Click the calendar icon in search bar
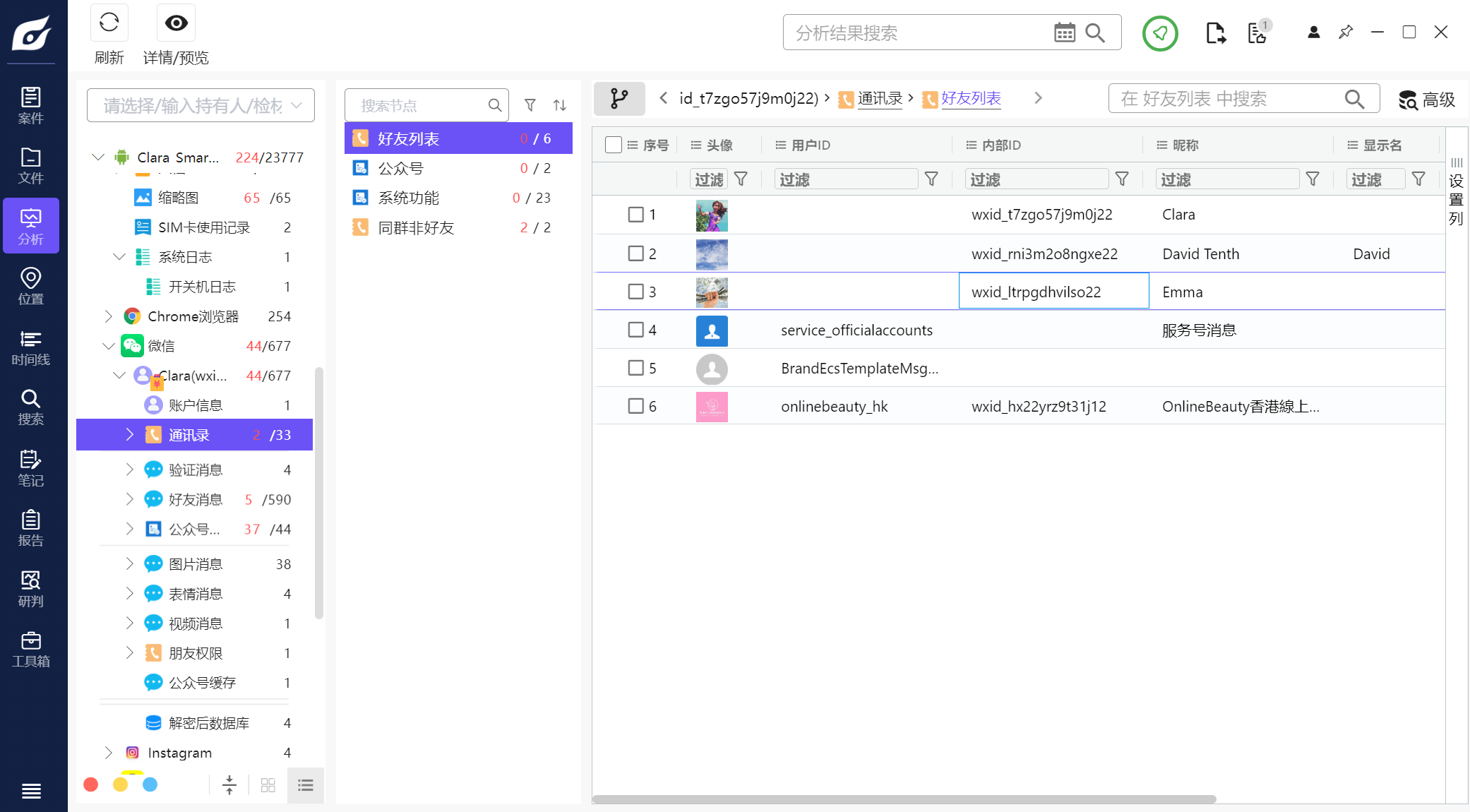Viewport: 1470px width, 812px height. (x=1064, y=32)
